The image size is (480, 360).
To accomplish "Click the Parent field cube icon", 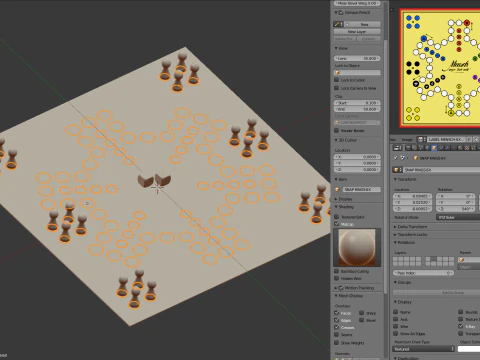I will [461, 259].
